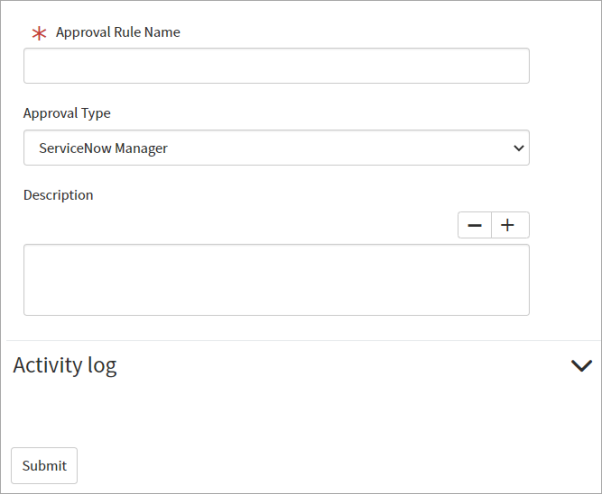Click the Approval Type select arrow

click(x=519, y=148)
